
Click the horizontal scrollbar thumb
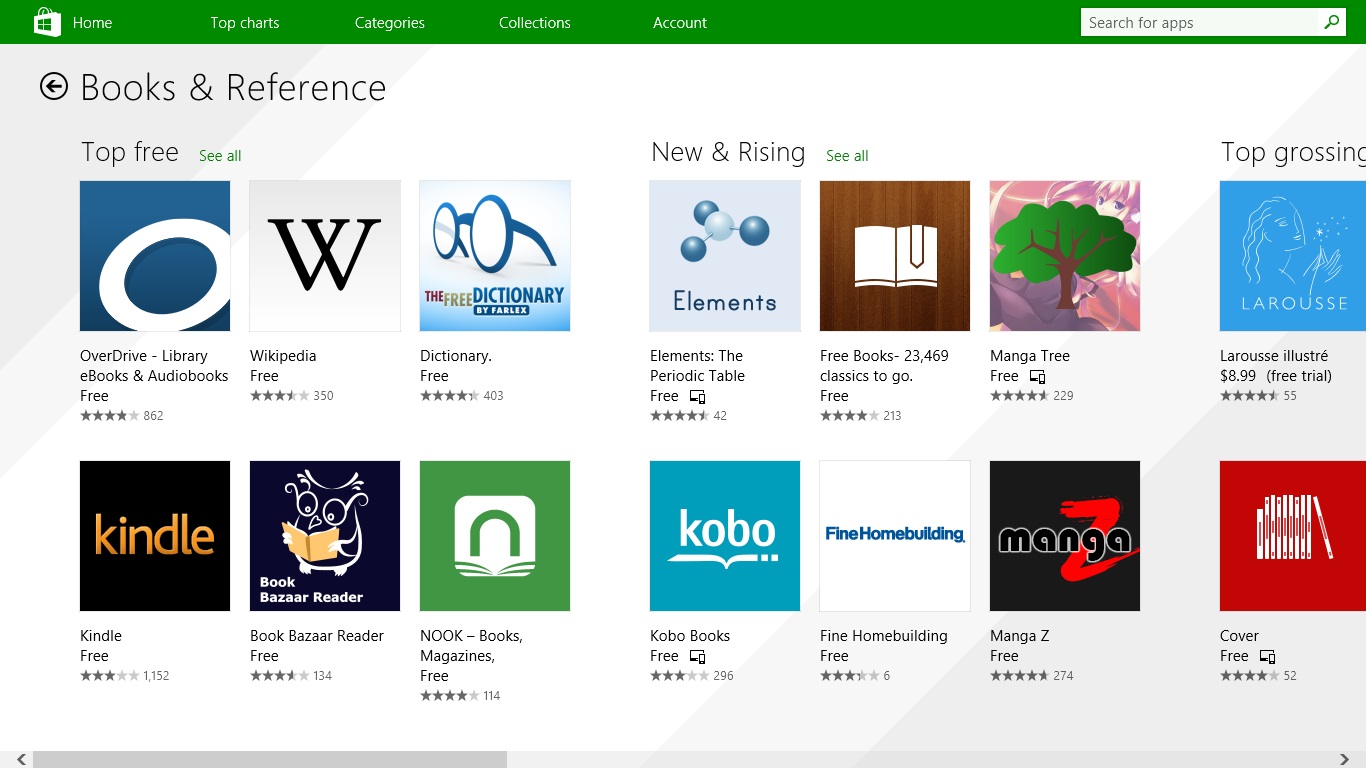(270, 759)
